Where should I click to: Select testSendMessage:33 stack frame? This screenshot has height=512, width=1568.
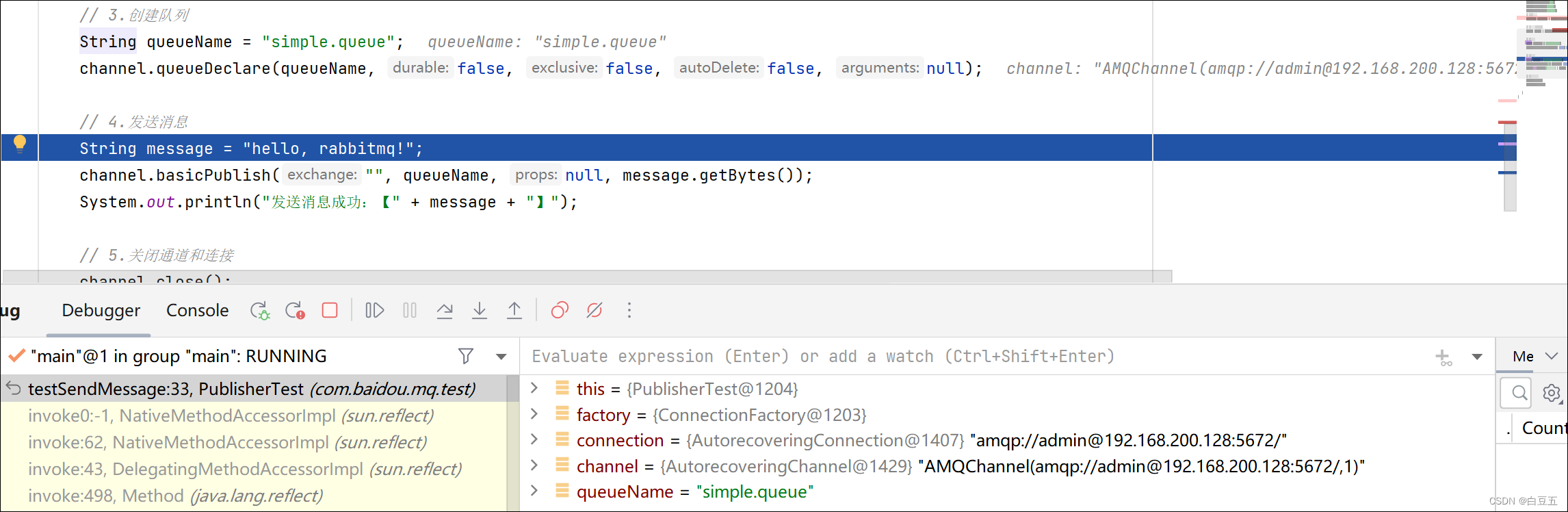pyautogui.click(x=253, y=389)
